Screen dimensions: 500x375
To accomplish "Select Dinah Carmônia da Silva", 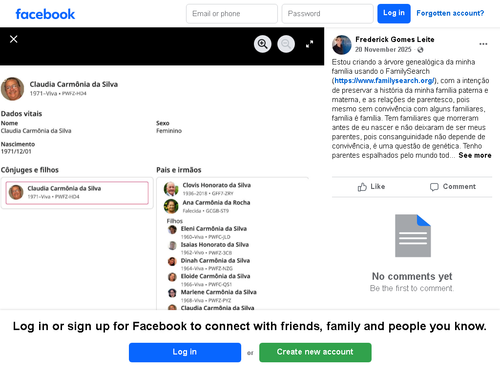I will (215, 261).
